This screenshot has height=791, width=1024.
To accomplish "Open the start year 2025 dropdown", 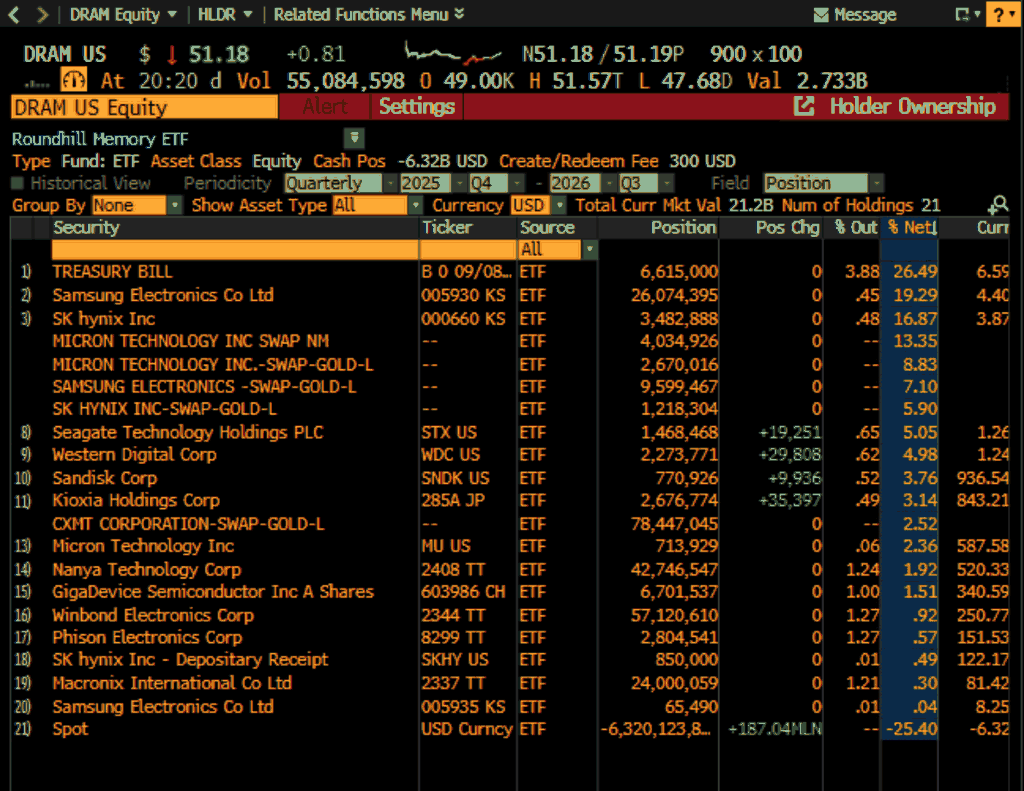I will [x=432, y=183].
